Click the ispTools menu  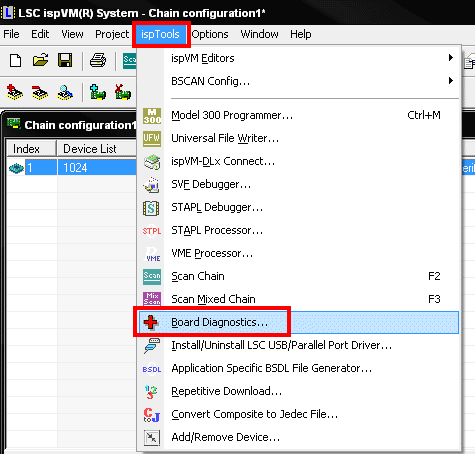click(160, 34)
